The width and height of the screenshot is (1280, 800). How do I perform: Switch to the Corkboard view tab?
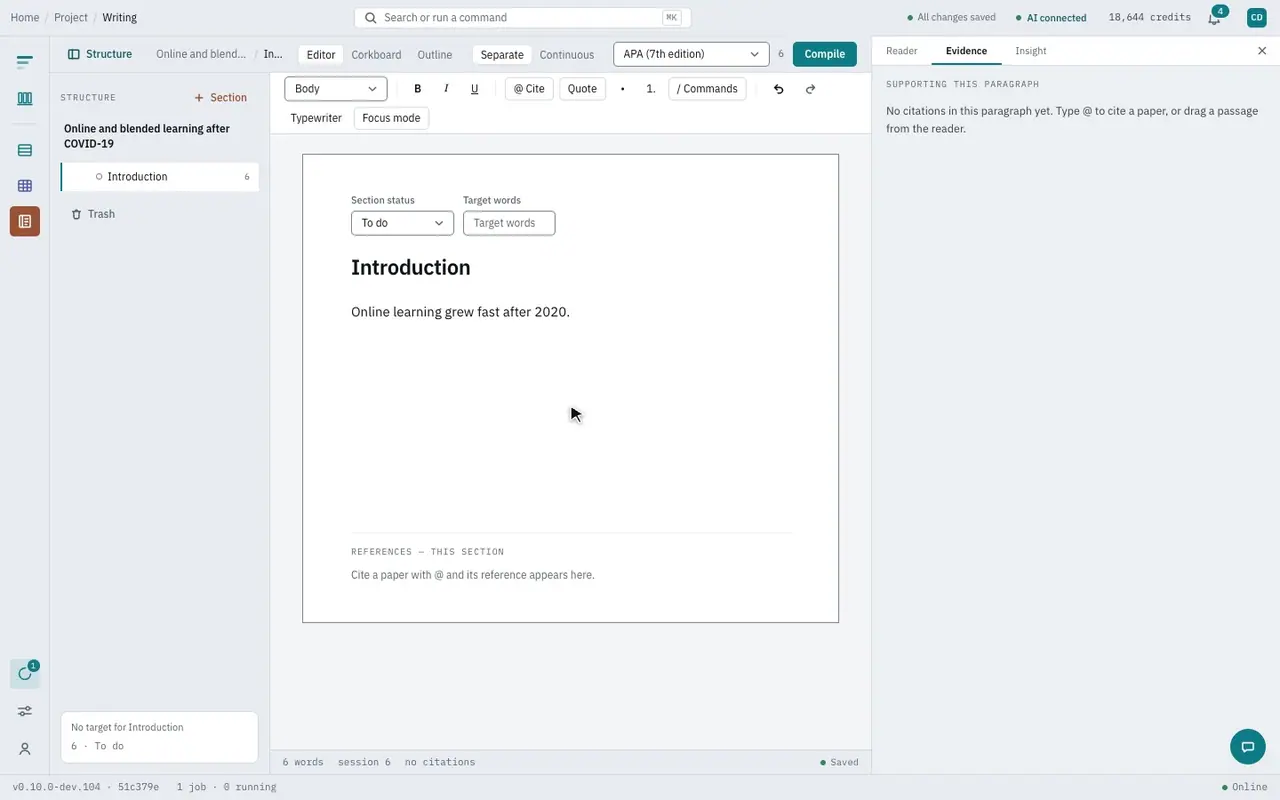pyautogui.click(x=376, y=55)
